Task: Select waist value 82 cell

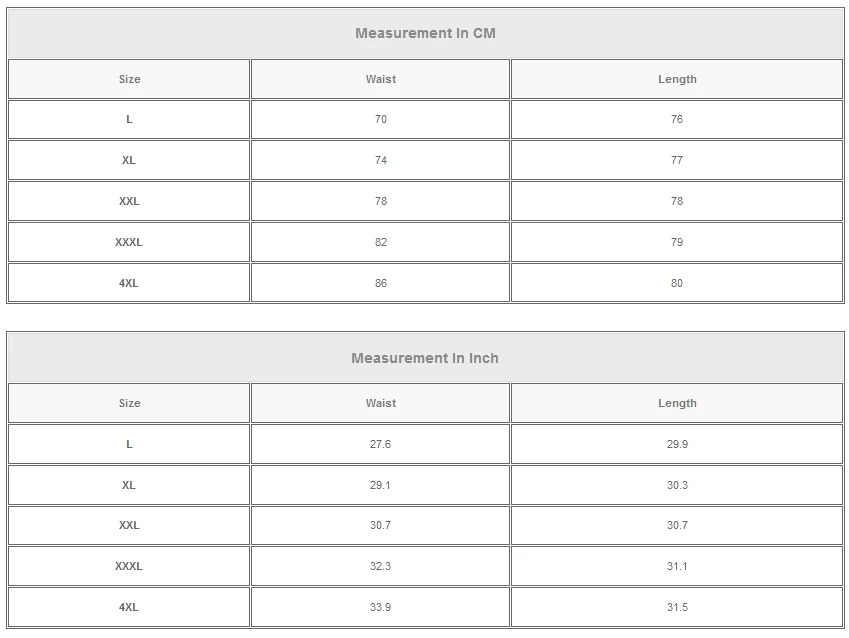Action: (x=380, y=242)
